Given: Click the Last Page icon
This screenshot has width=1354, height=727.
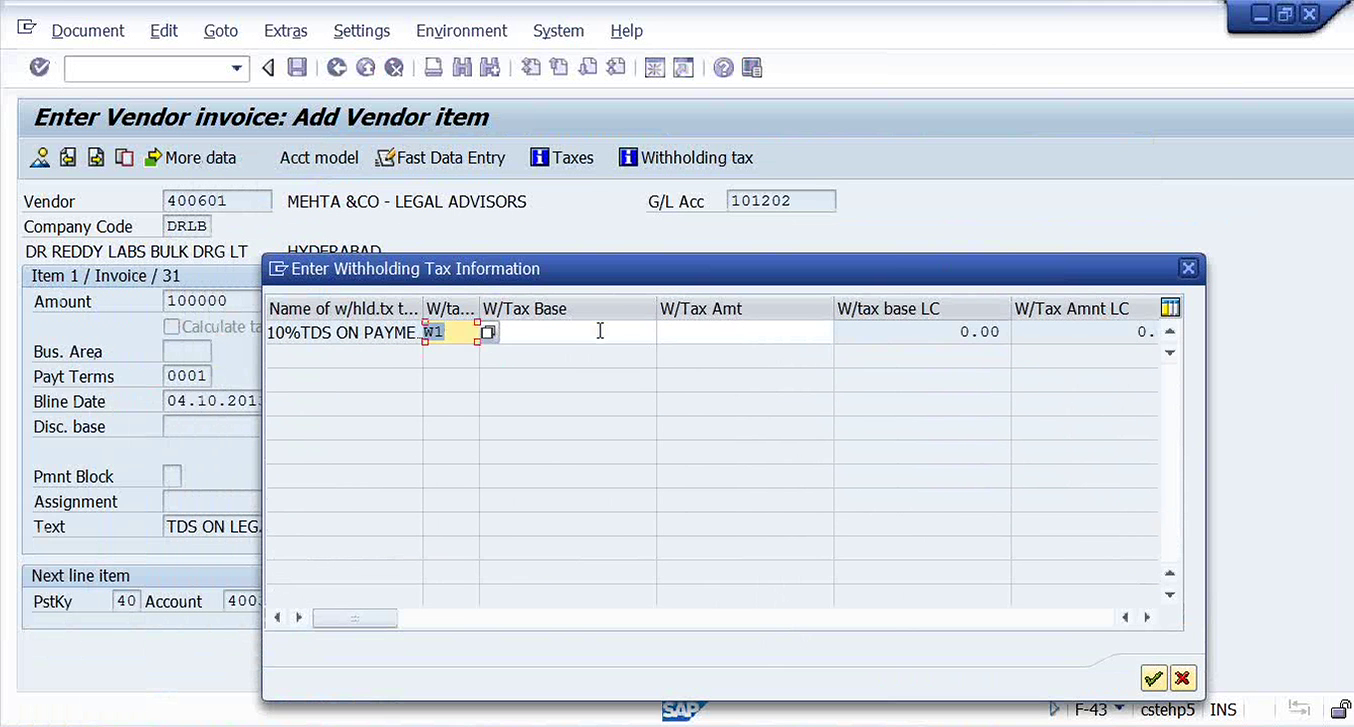Looking at the screenshot, I should pyautogui.click(x=616, y=68).
